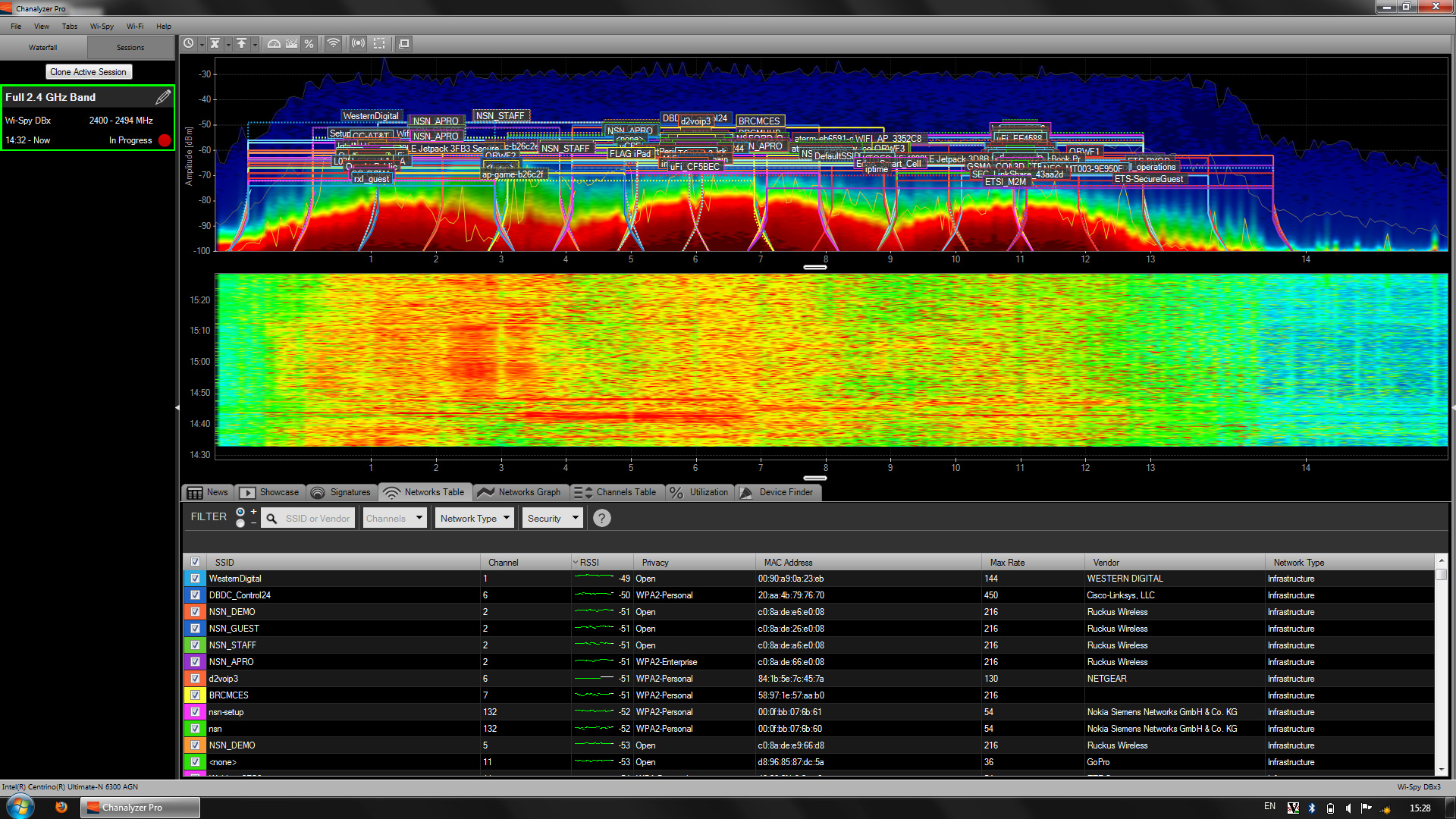
Task: Open the Channels Table tab
Action: click(x=616, y=492)
